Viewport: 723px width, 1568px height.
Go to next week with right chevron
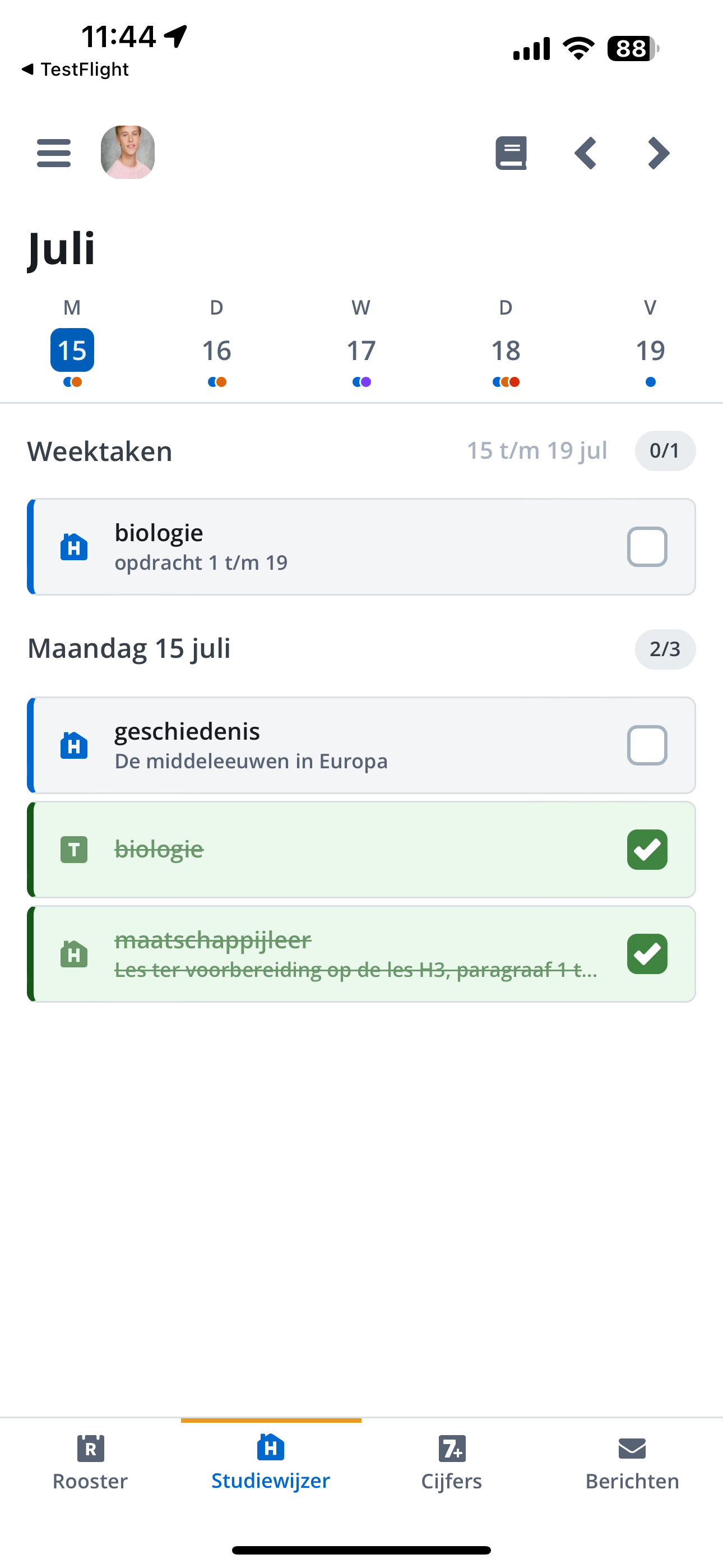click(x=659, y=153)
